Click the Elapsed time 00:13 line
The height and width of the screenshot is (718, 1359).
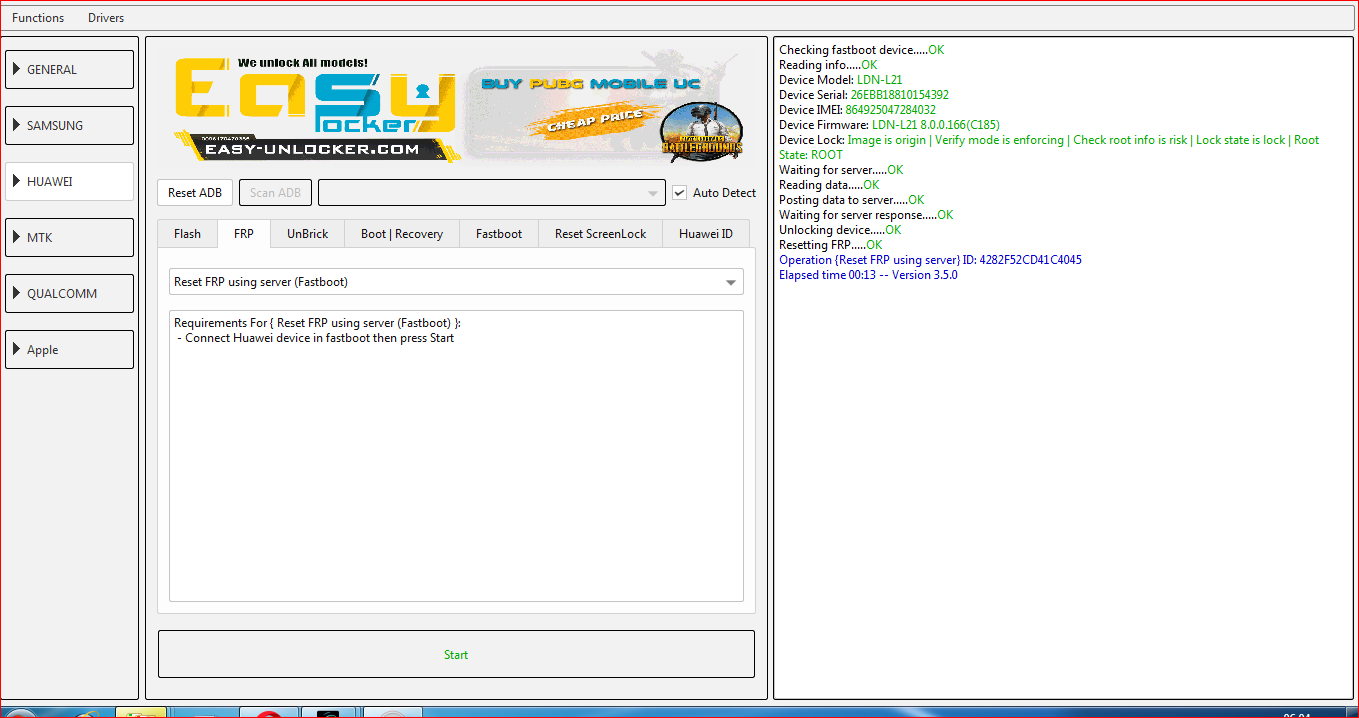[868, 275]
